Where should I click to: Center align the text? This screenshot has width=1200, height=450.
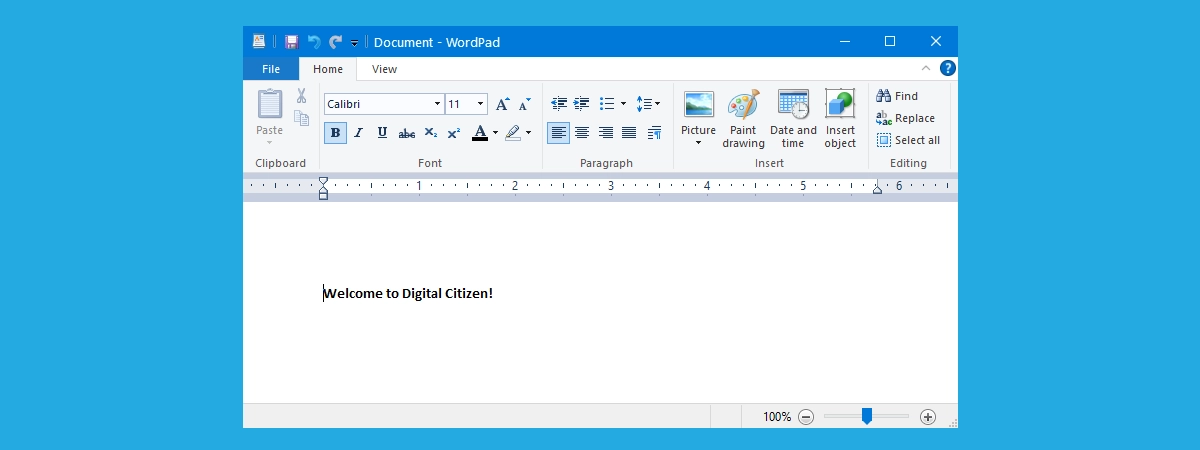(582, 132)
